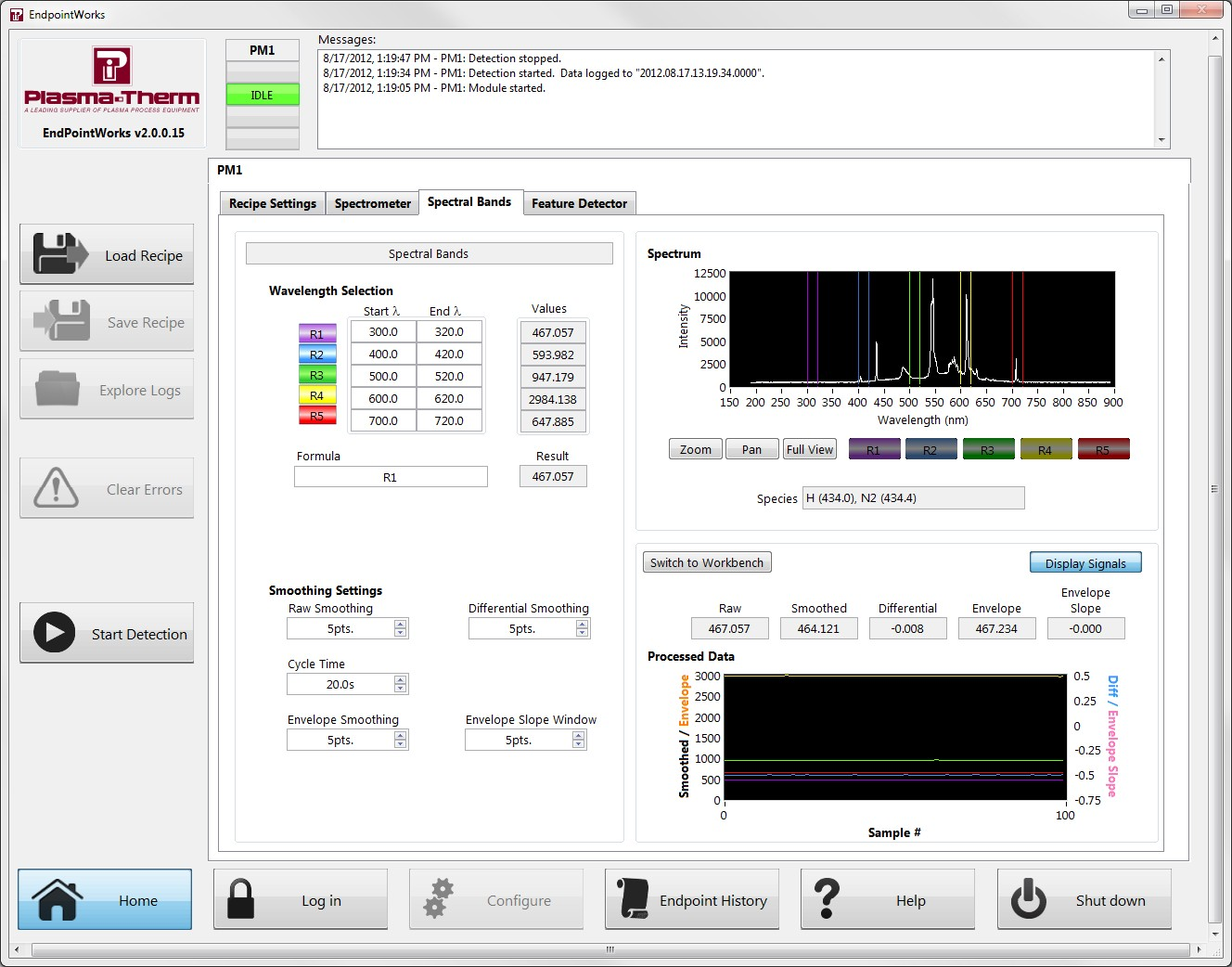Select the yellow R4 color swatch in Wavelength Selection
The width and height of the screenshot is (1232, 967).
[316, 395]
